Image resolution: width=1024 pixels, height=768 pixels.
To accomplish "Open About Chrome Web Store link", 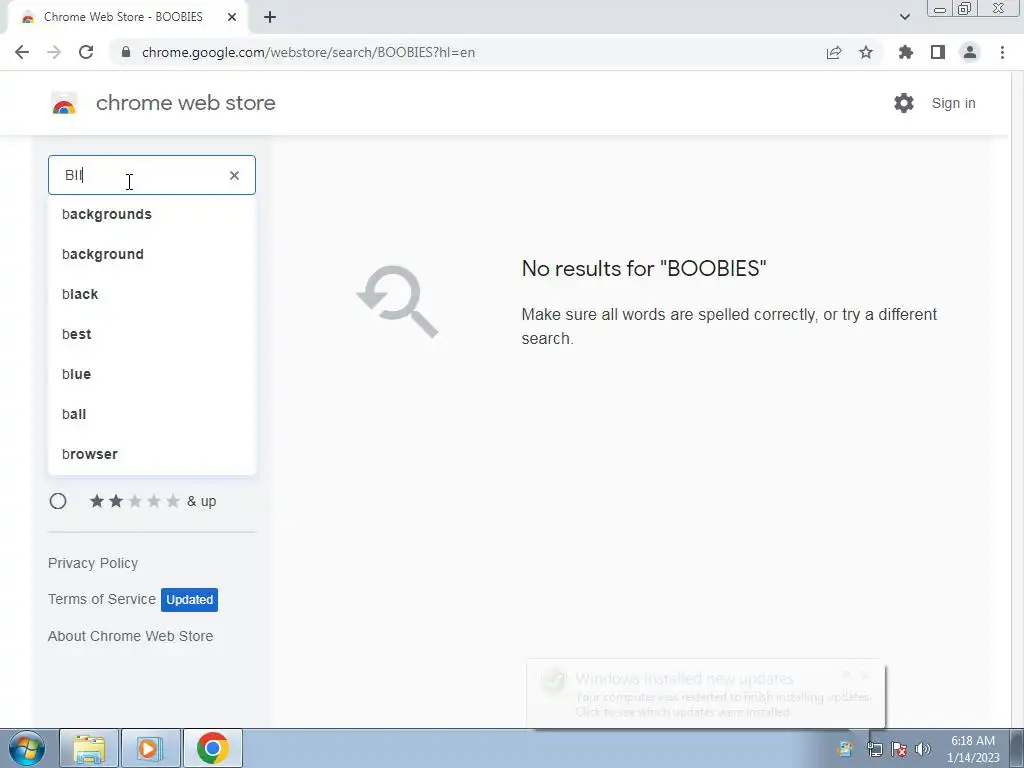I will pyautogui.click(x=131, y=636).
